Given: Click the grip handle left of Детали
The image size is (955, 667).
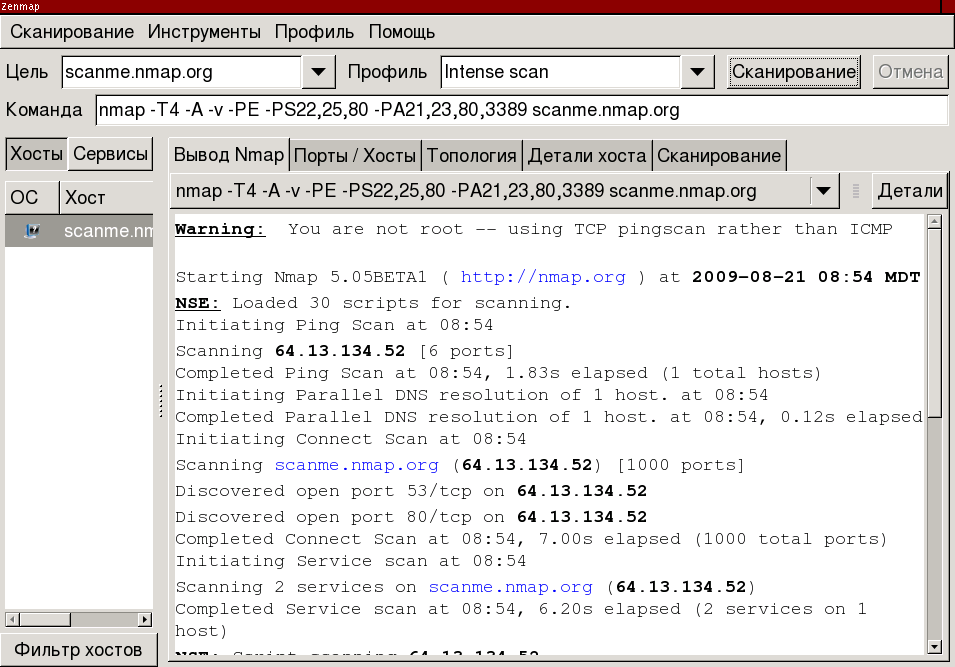Looking at the screenshot, I should (856, 191).
